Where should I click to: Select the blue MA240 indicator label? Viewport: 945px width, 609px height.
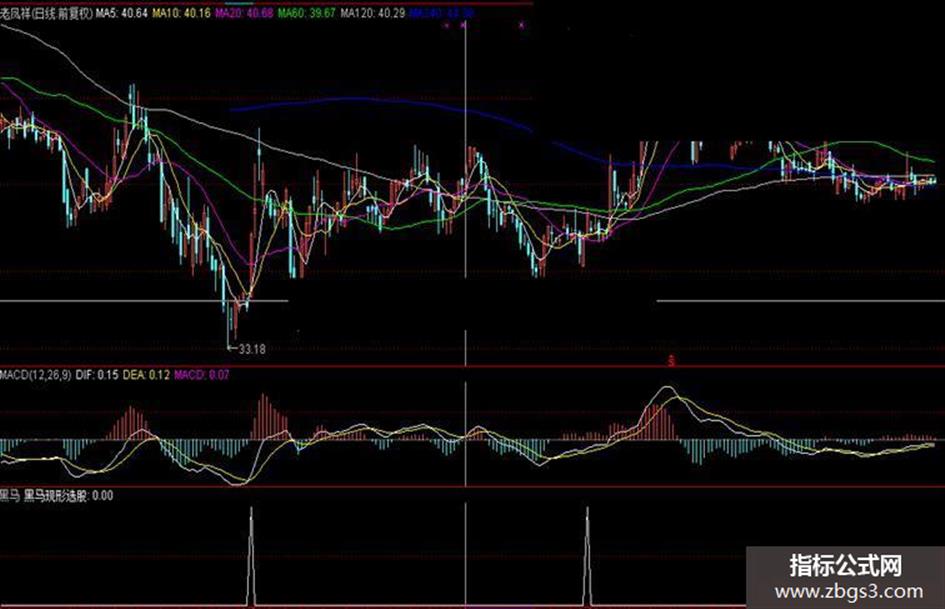pos(441,13)
